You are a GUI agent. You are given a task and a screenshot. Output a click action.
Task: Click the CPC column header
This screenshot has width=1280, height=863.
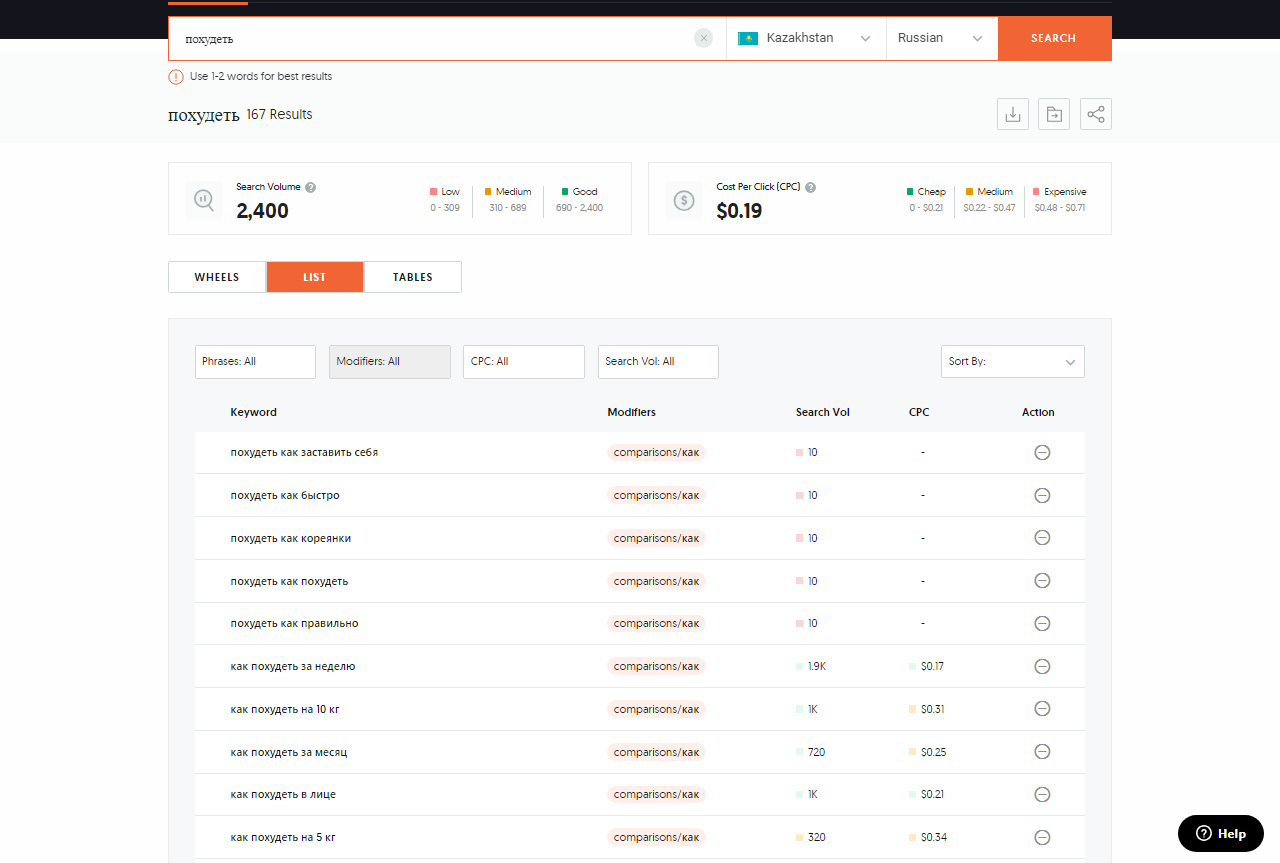point(919,412)
